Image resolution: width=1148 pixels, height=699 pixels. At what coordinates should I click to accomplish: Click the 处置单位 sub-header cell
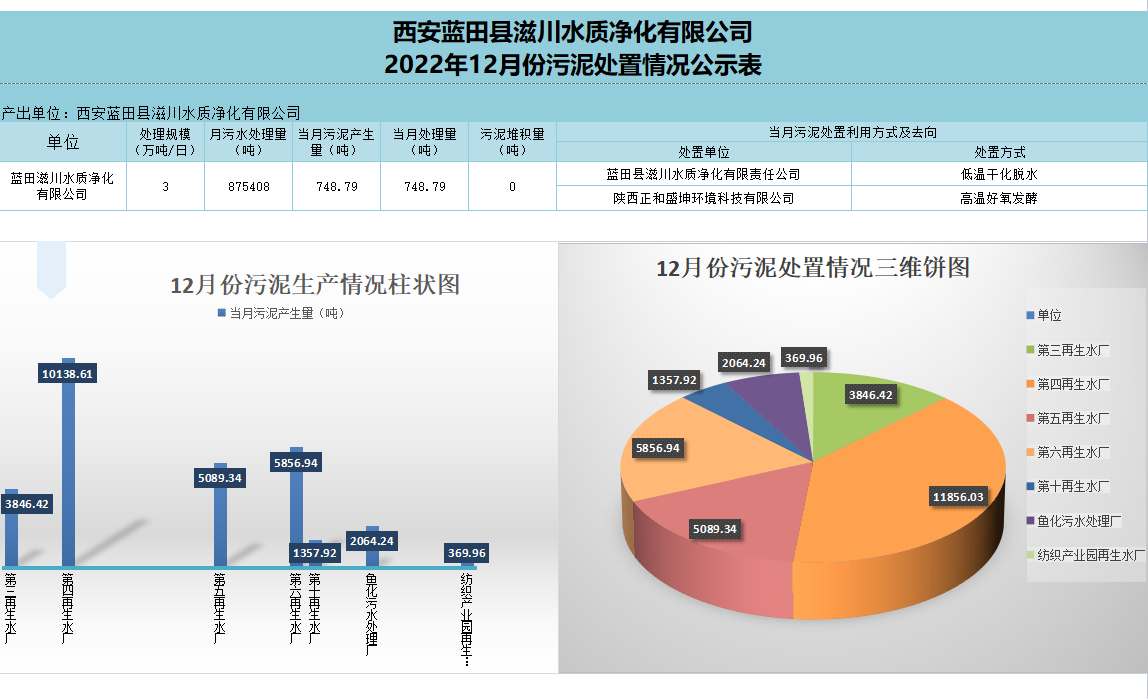coord(703,152)
